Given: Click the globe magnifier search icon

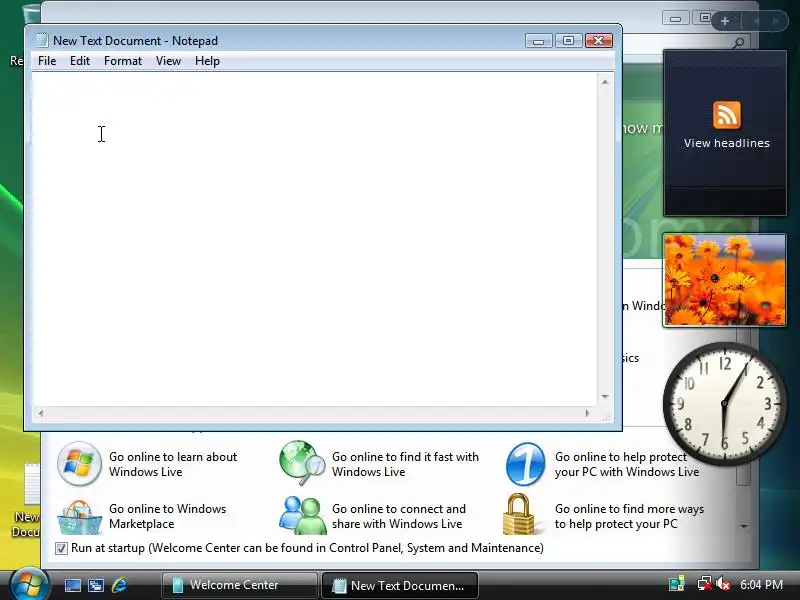Looking at the screenshot, I should pyautogui.click(x=302, y=463).
